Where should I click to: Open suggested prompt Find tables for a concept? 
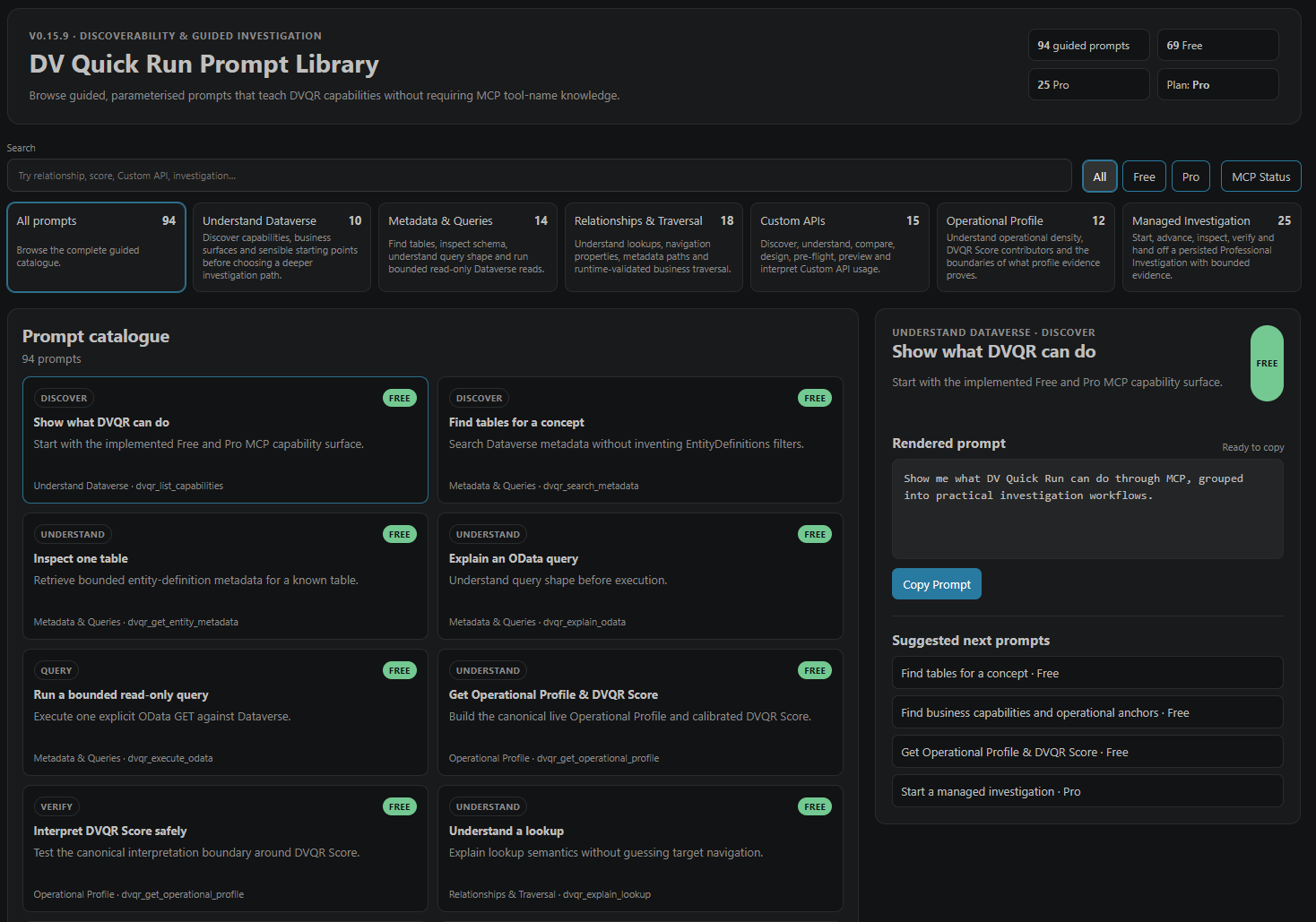pyautogui.click(x=1087, y=673)
